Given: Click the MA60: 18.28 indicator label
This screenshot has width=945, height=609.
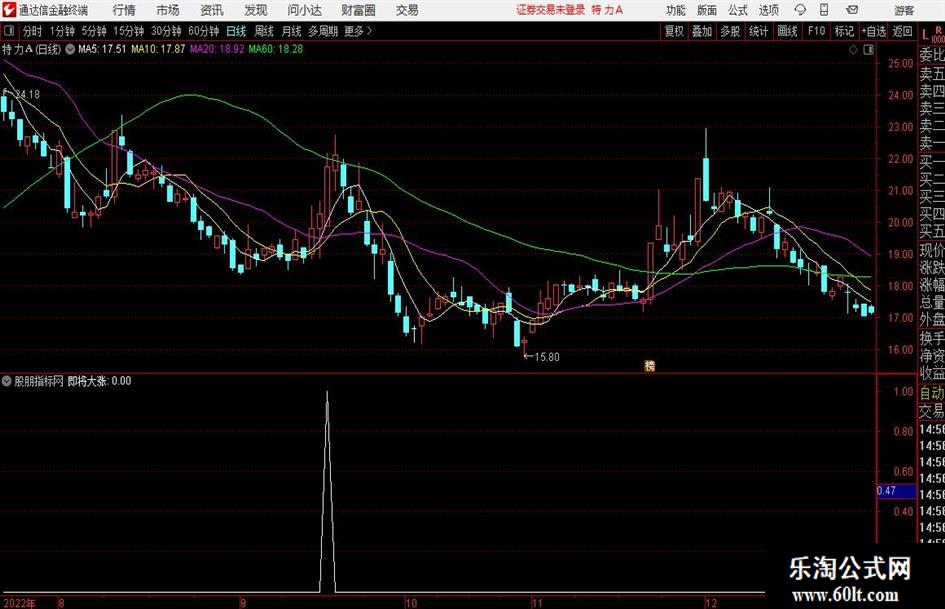Looking at the screenshot, I should tap(276, 49).
